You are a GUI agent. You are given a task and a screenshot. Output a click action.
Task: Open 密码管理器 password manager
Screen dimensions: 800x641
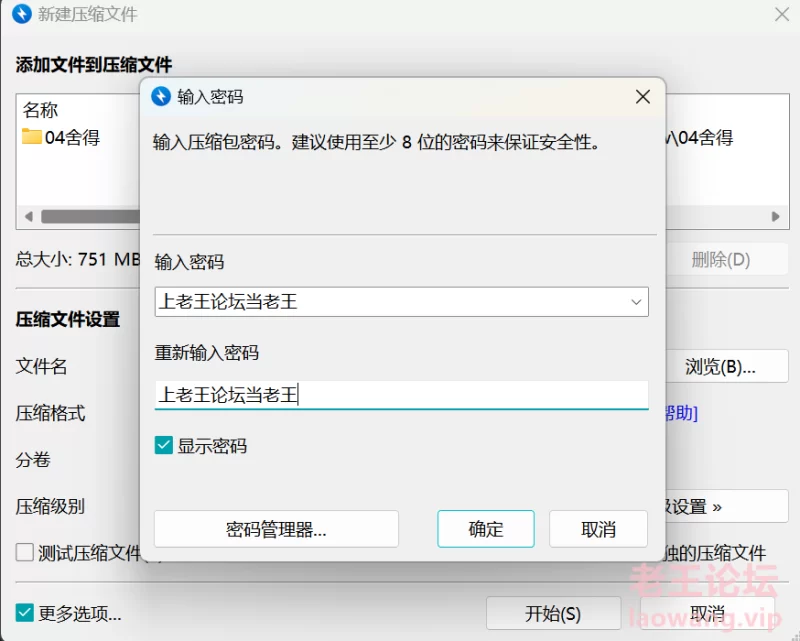276,529
